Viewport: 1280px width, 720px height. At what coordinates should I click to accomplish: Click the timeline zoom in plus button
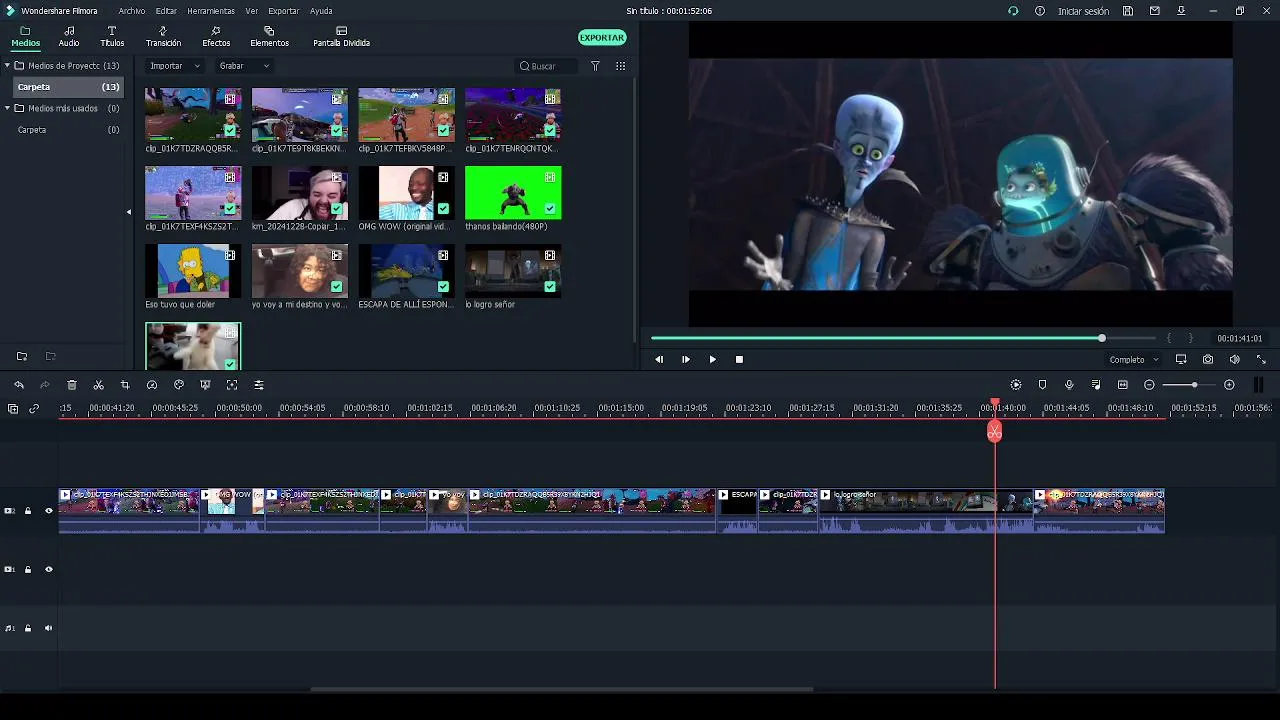[x=1229, y=385]
